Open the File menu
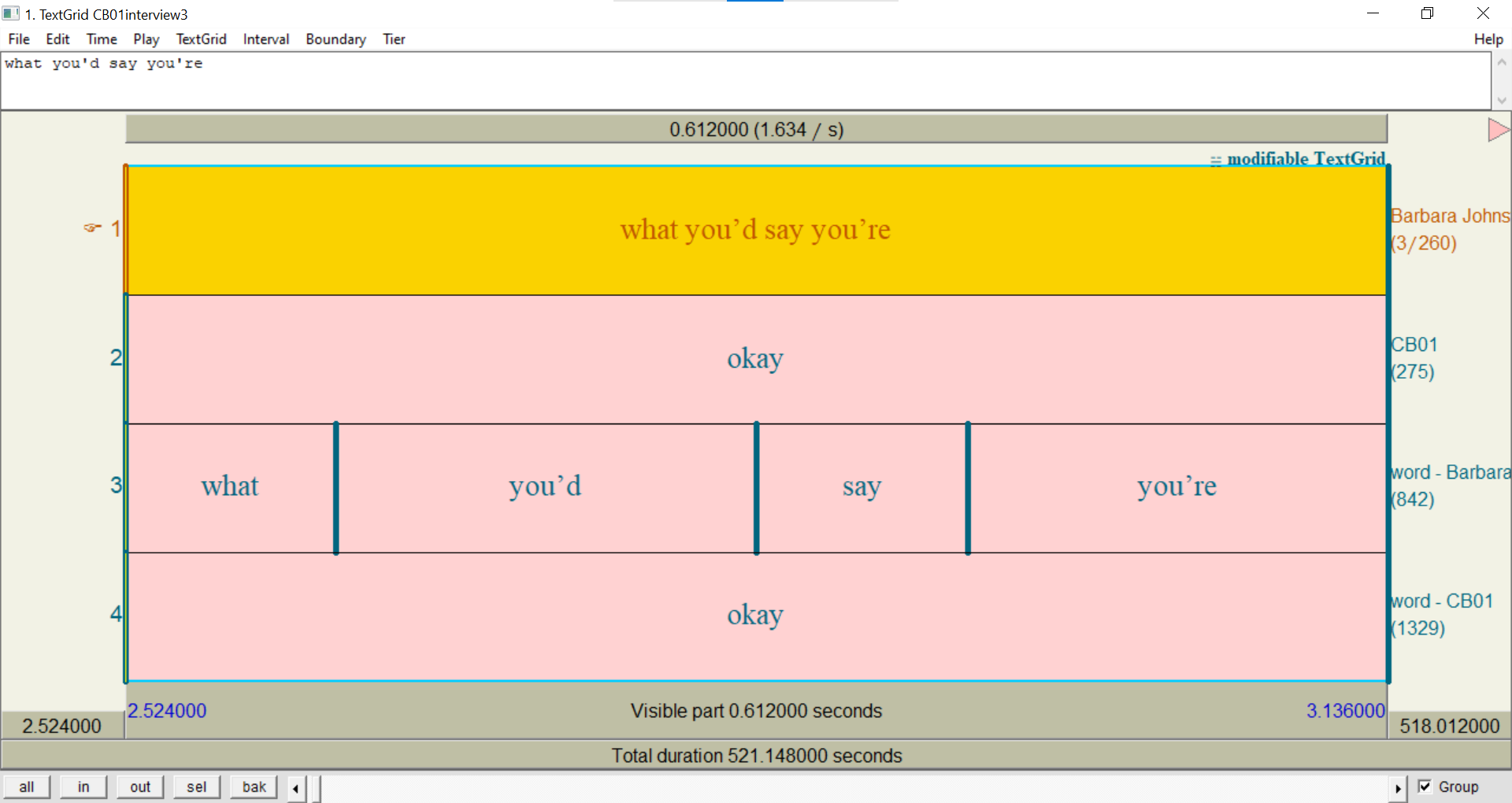This screenshot has height=803, width=1512. (x=19, y=39)
